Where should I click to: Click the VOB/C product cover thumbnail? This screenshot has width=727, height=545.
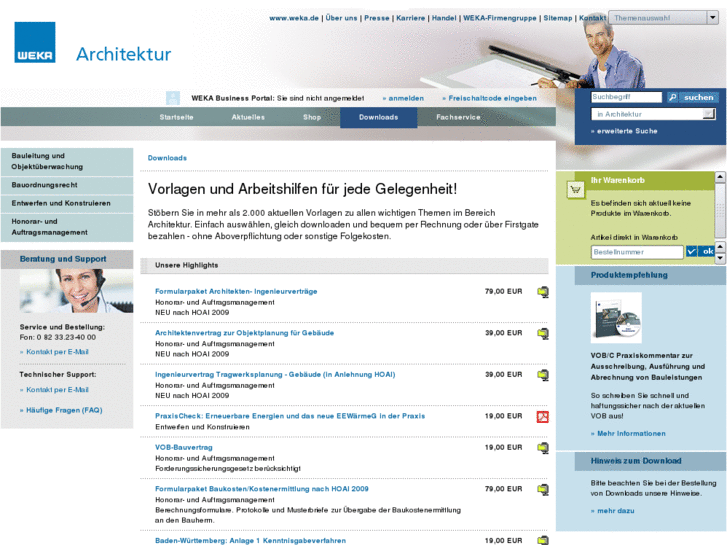pos(616,318)
